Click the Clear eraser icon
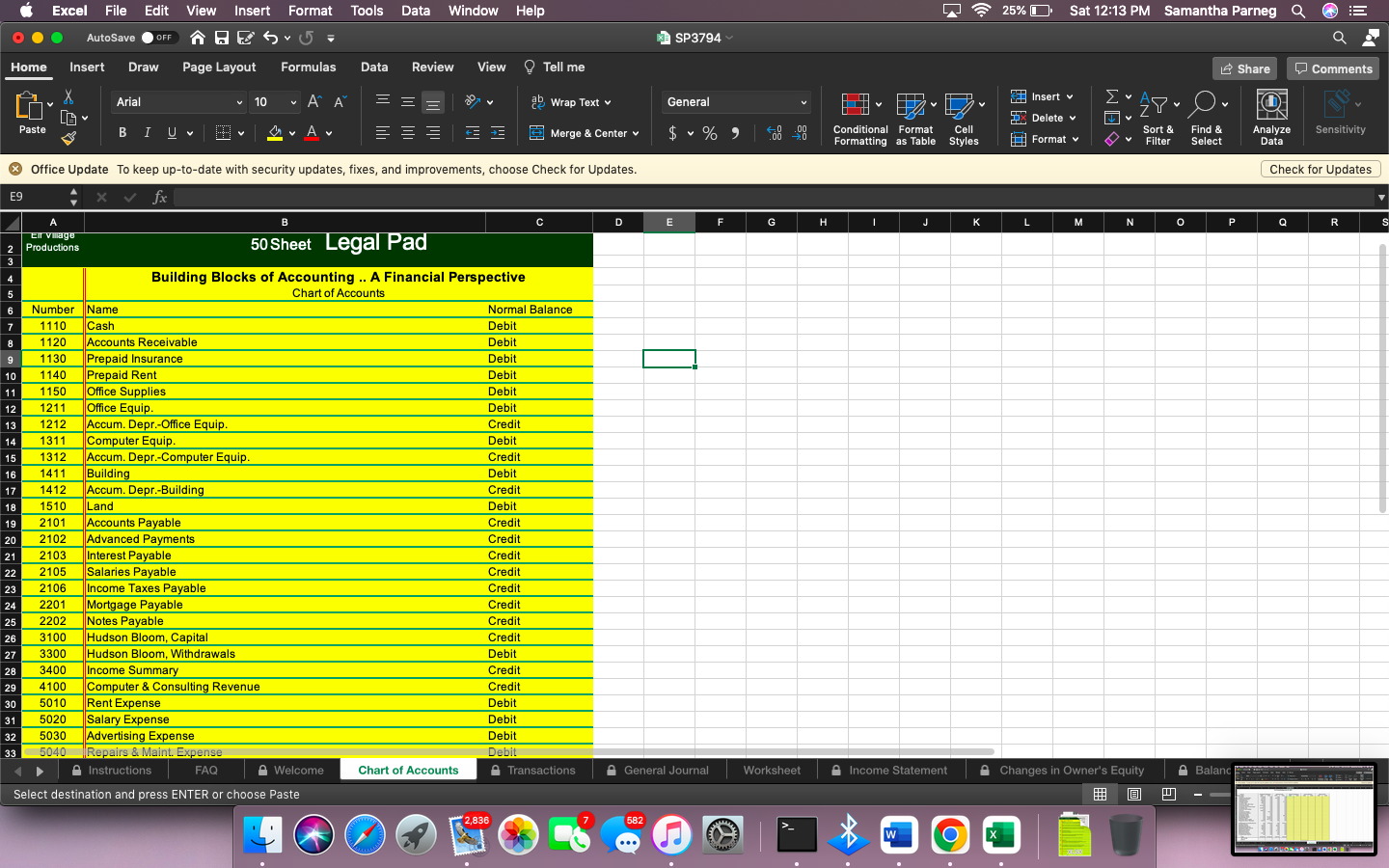 [x=1112, y=139]
